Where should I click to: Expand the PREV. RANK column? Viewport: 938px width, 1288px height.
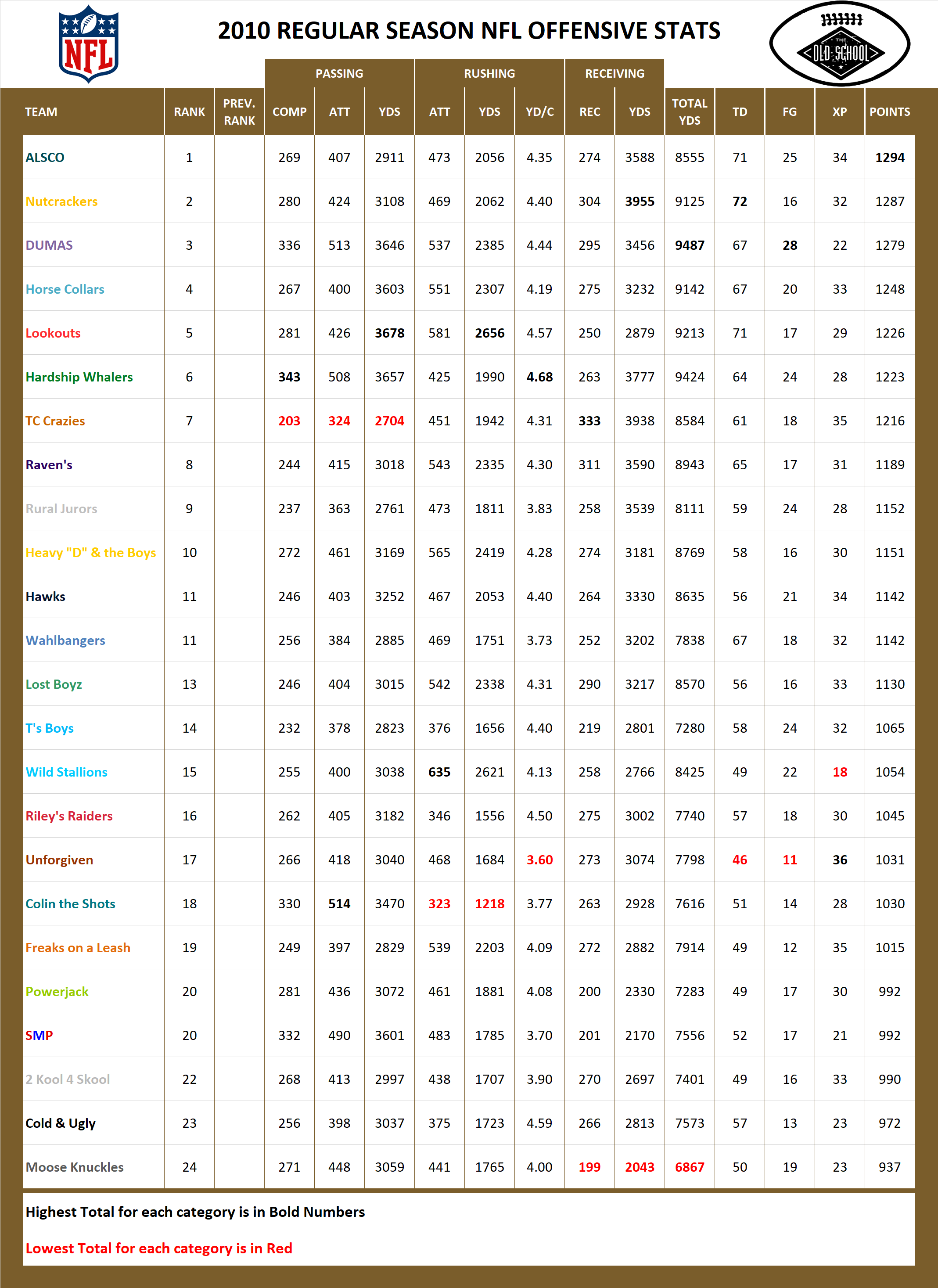point(239,112)
